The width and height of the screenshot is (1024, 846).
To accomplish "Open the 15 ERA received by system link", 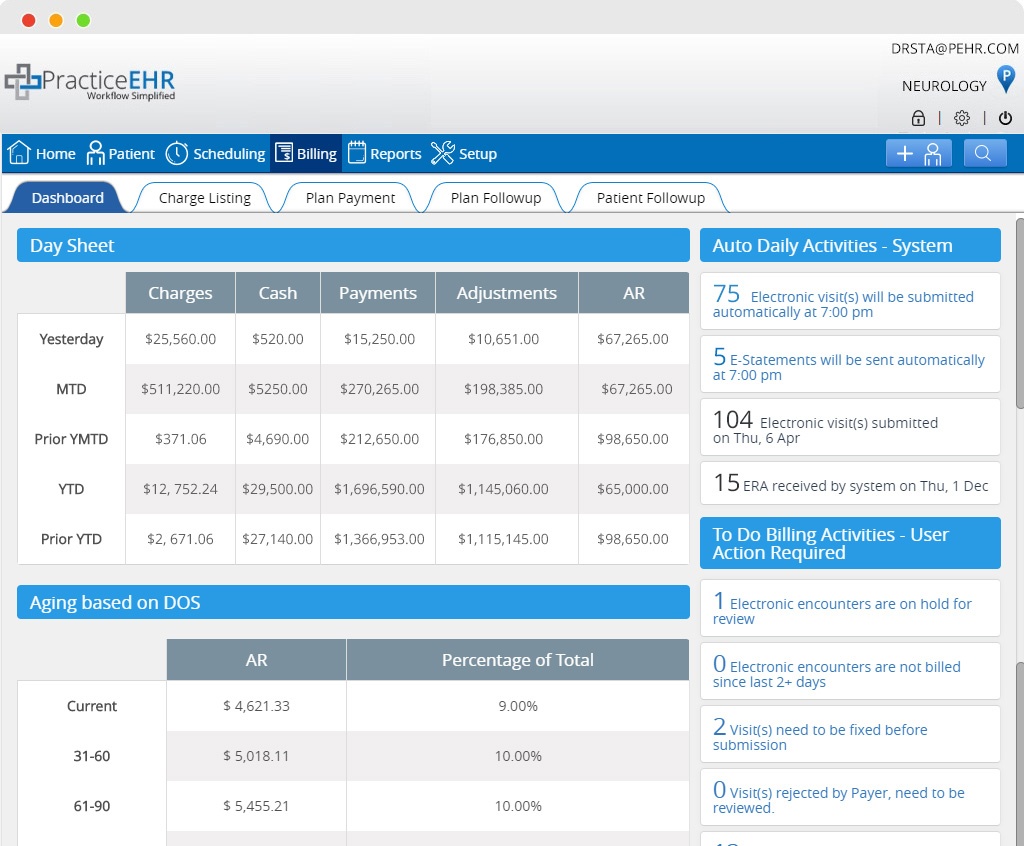I will tap(850, 484).
